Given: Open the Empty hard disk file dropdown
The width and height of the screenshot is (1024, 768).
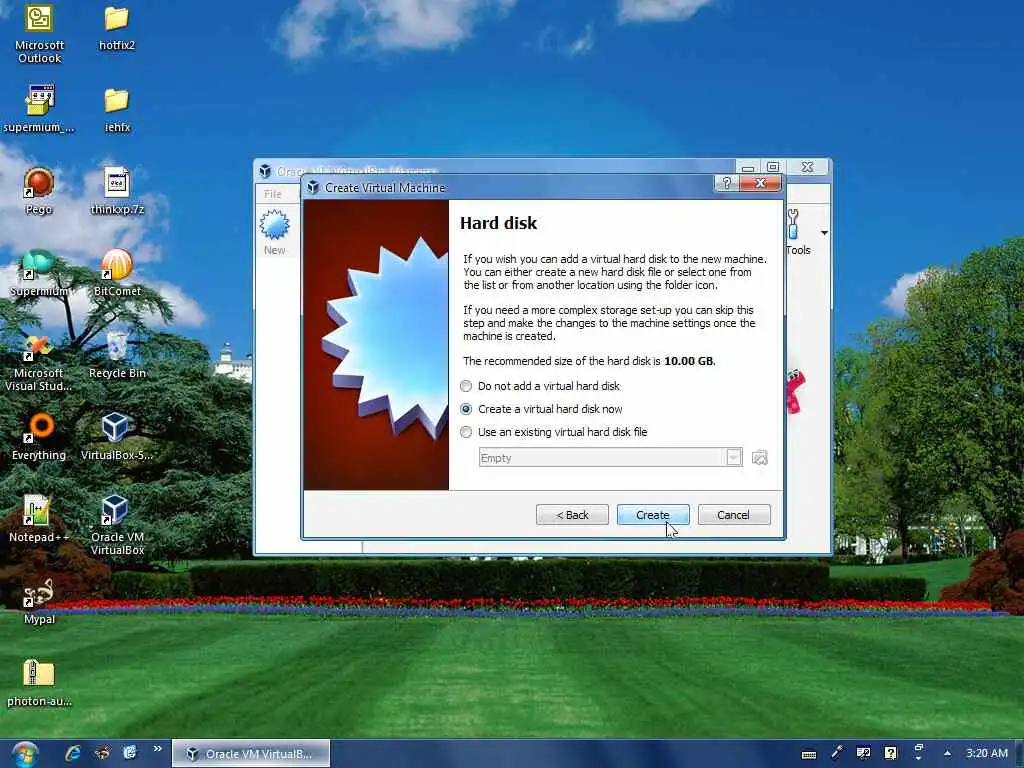Looking at the screenshot, I should (x=733, y=457).
